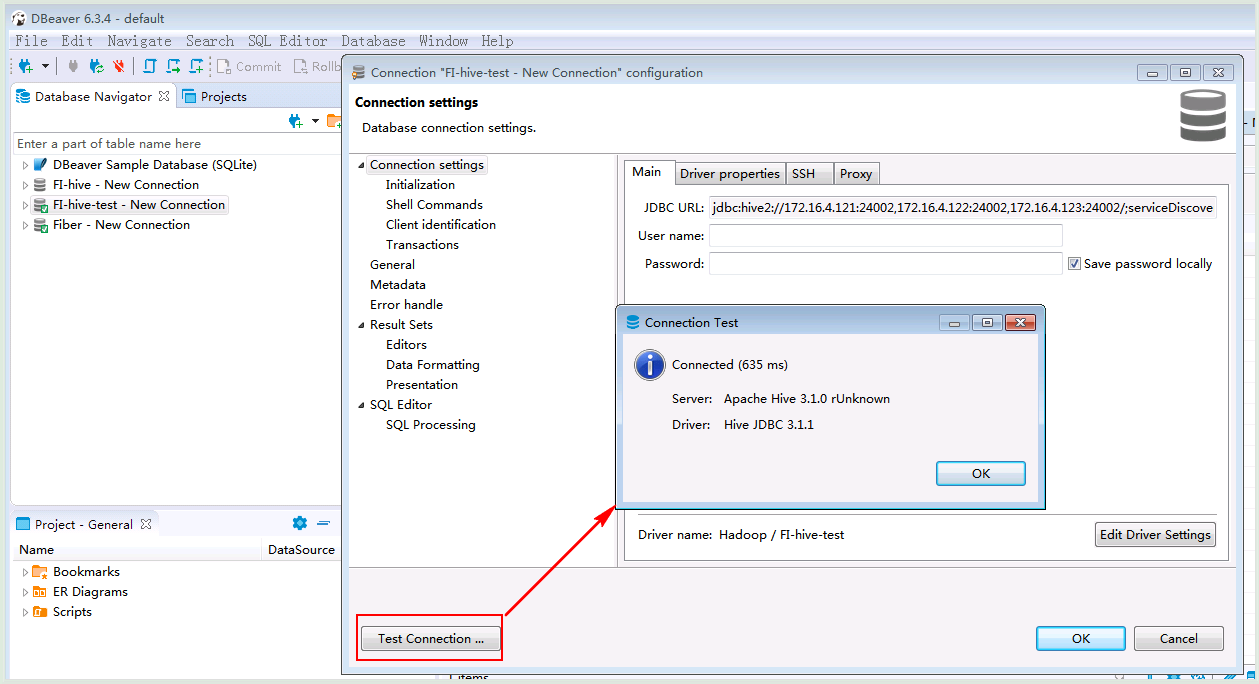Click the orange new folder icon in Navigator
The image size is (1259, 684).
pos(334,121)
